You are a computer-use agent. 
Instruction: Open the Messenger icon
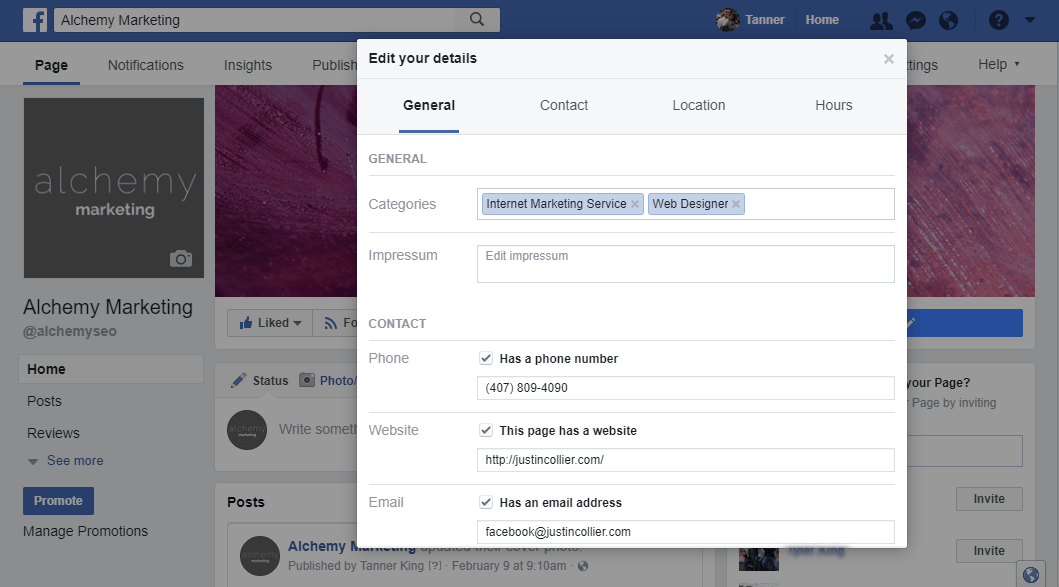(915, 20)
